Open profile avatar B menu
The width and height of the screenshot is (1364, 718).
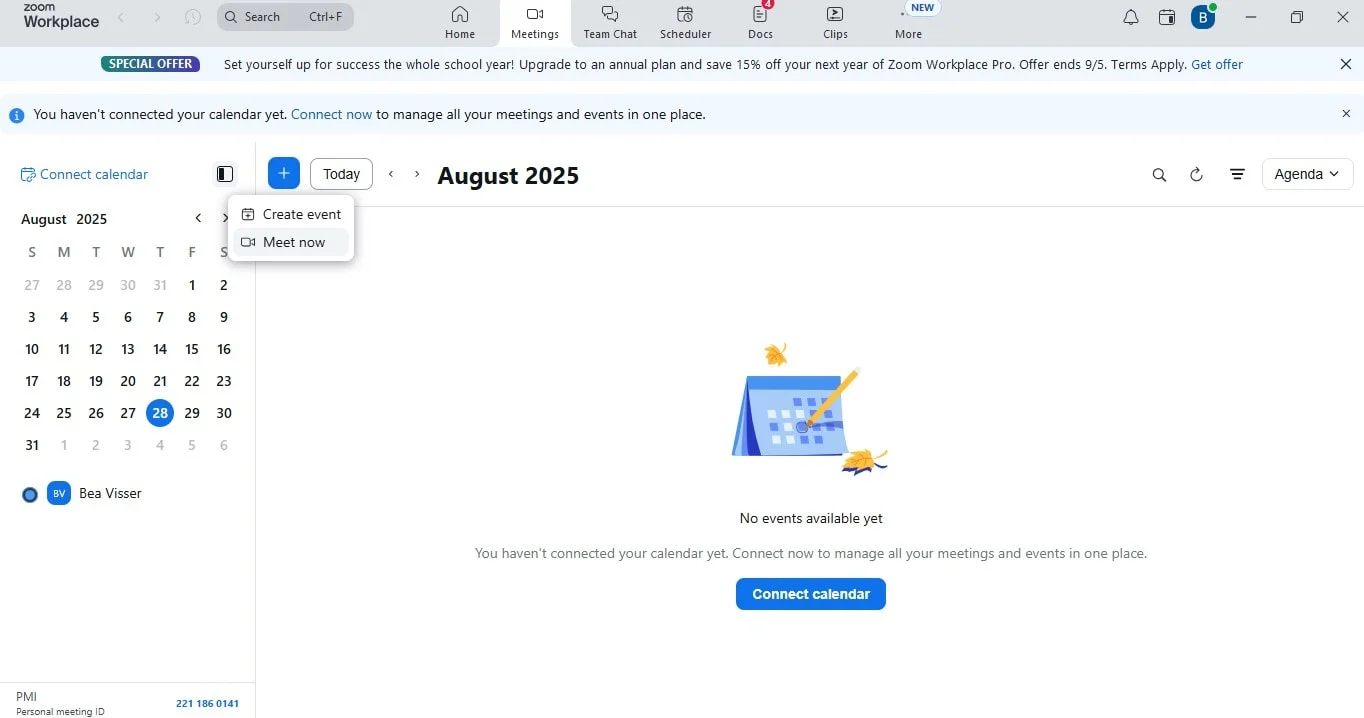tap(1203, 17)
